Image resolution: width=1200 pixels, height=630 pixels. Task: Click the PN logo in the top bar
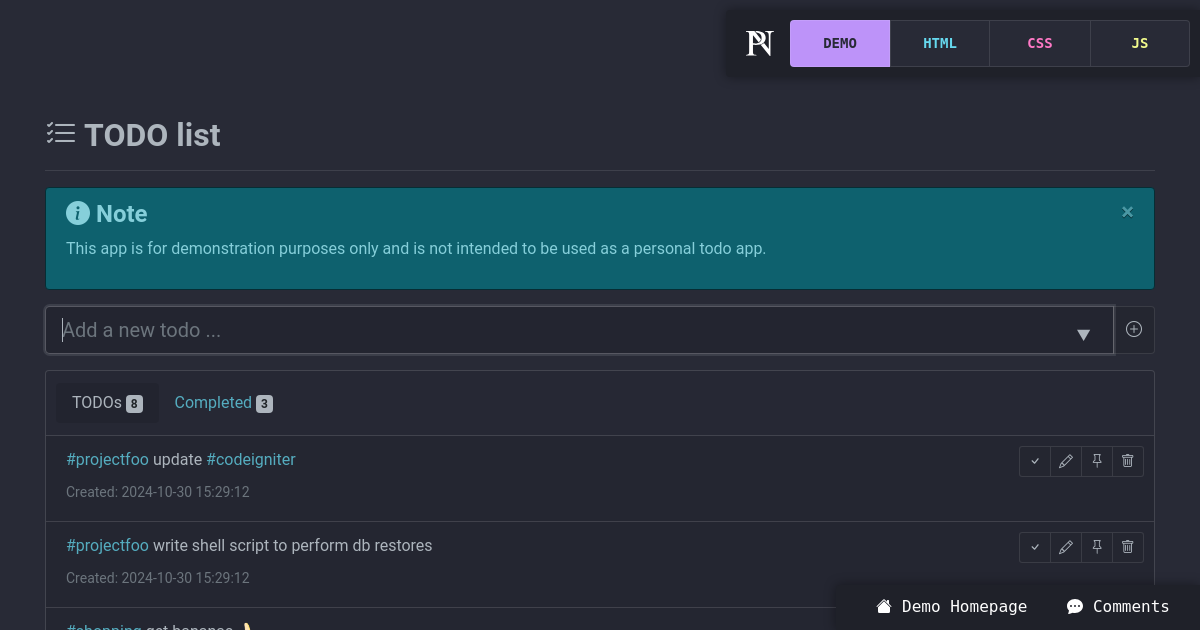[x=758, y=43]
